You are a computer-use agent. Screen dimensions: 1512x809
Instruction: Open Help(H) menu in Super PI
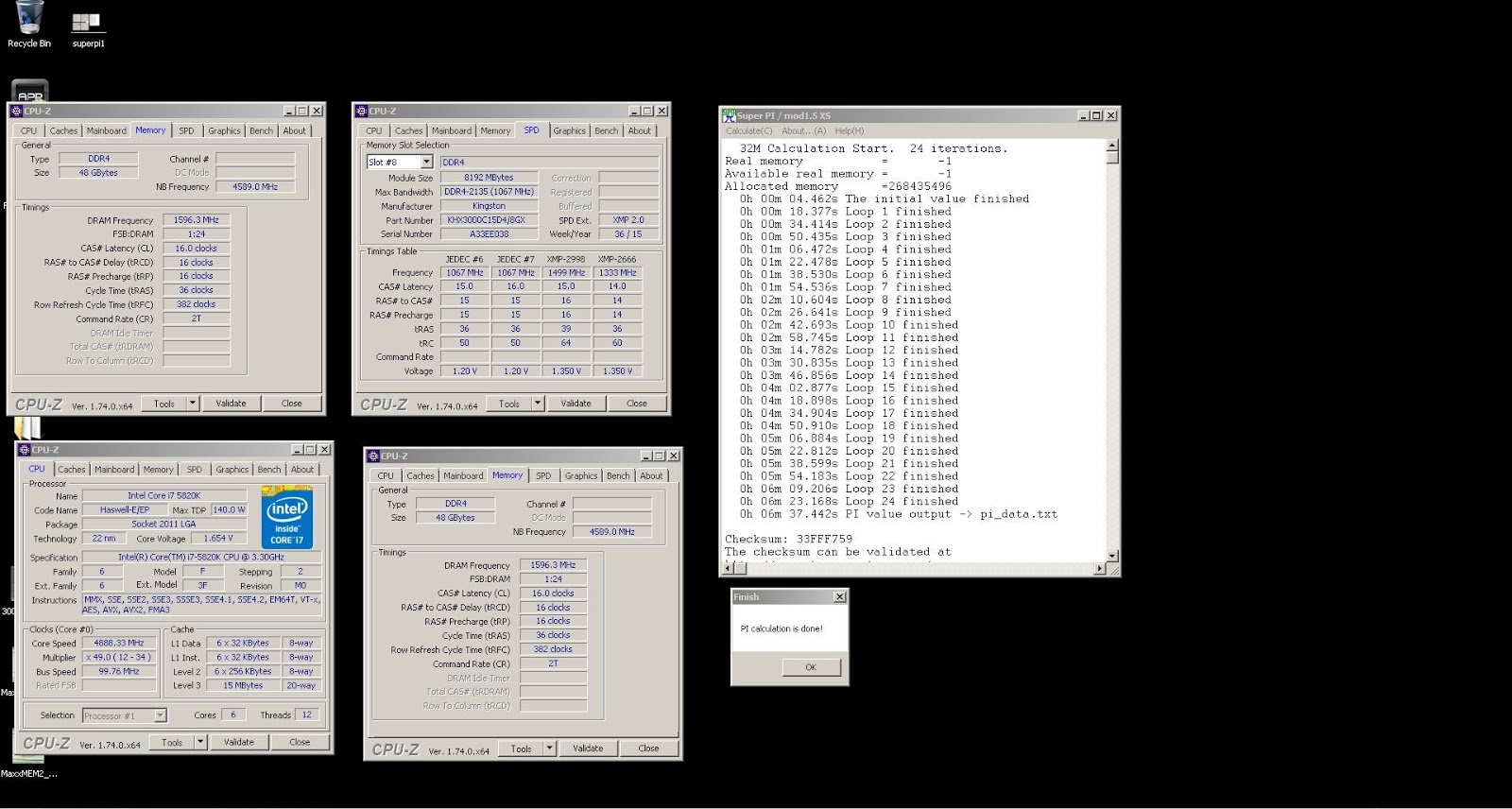(x=849, y=131)
